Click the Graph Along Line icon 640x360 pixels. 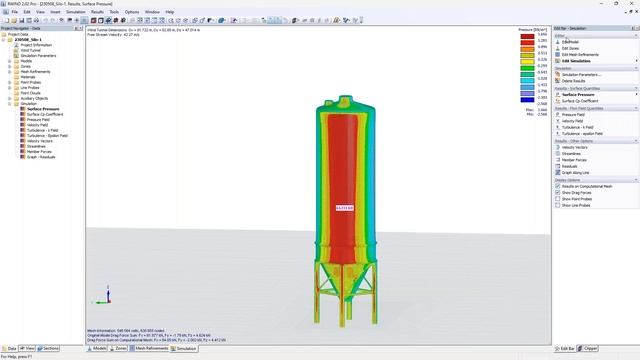tap(558, 173)
